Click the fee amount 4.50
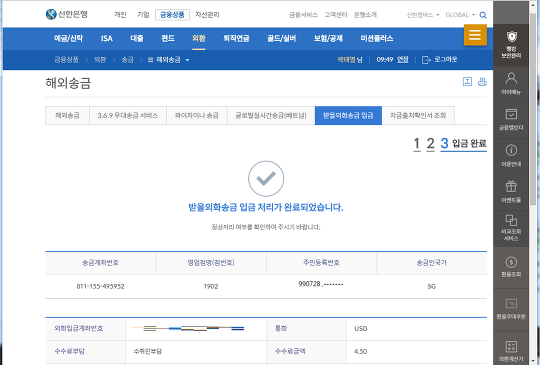Screen dimensions: 540x365 360,352
